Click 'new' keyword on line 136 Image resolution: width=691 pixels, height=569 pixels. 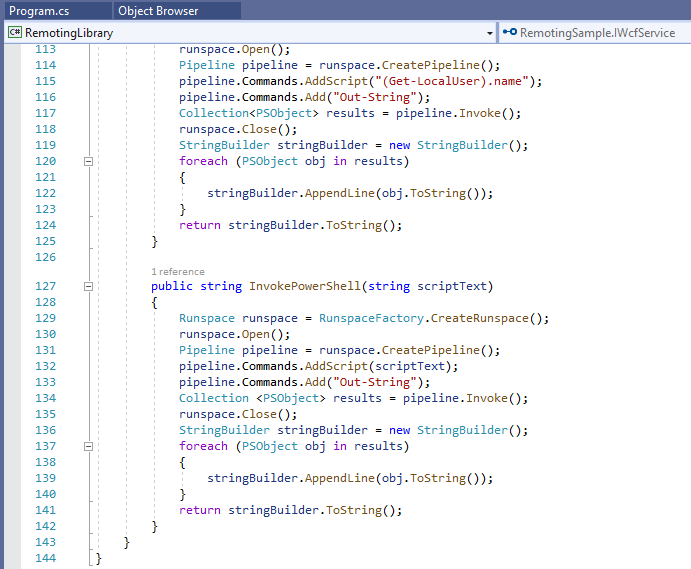click(x=399, y=431)
